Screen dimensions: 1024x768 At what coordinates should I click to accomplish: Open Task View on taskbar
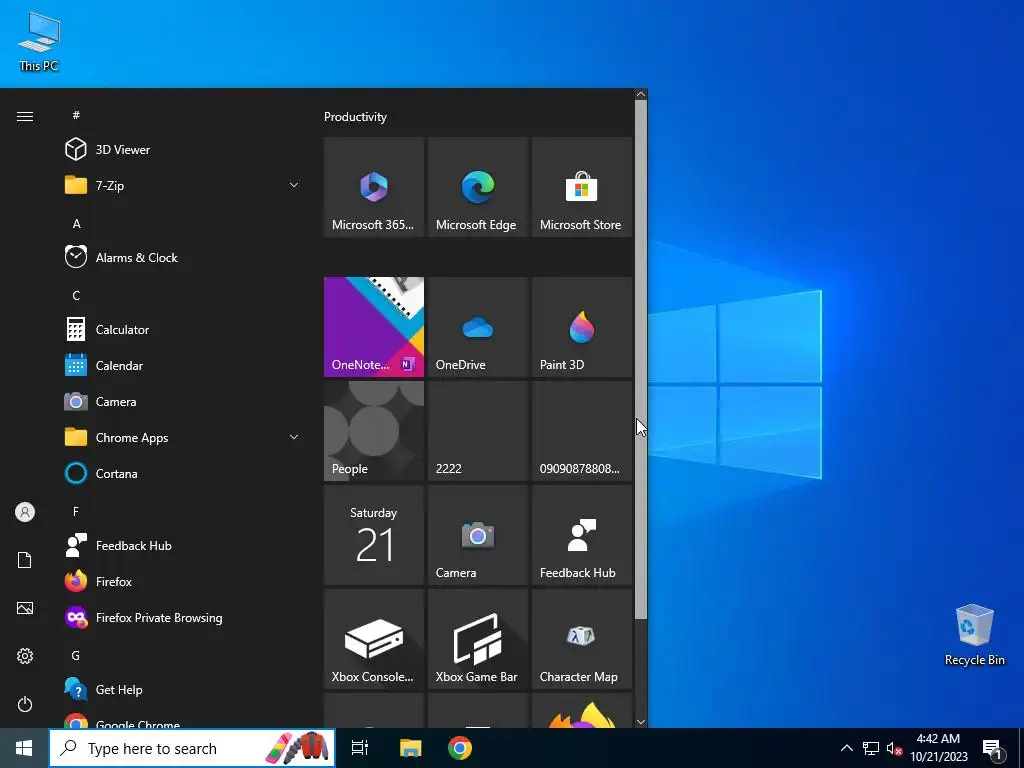(x=360, y=748)
